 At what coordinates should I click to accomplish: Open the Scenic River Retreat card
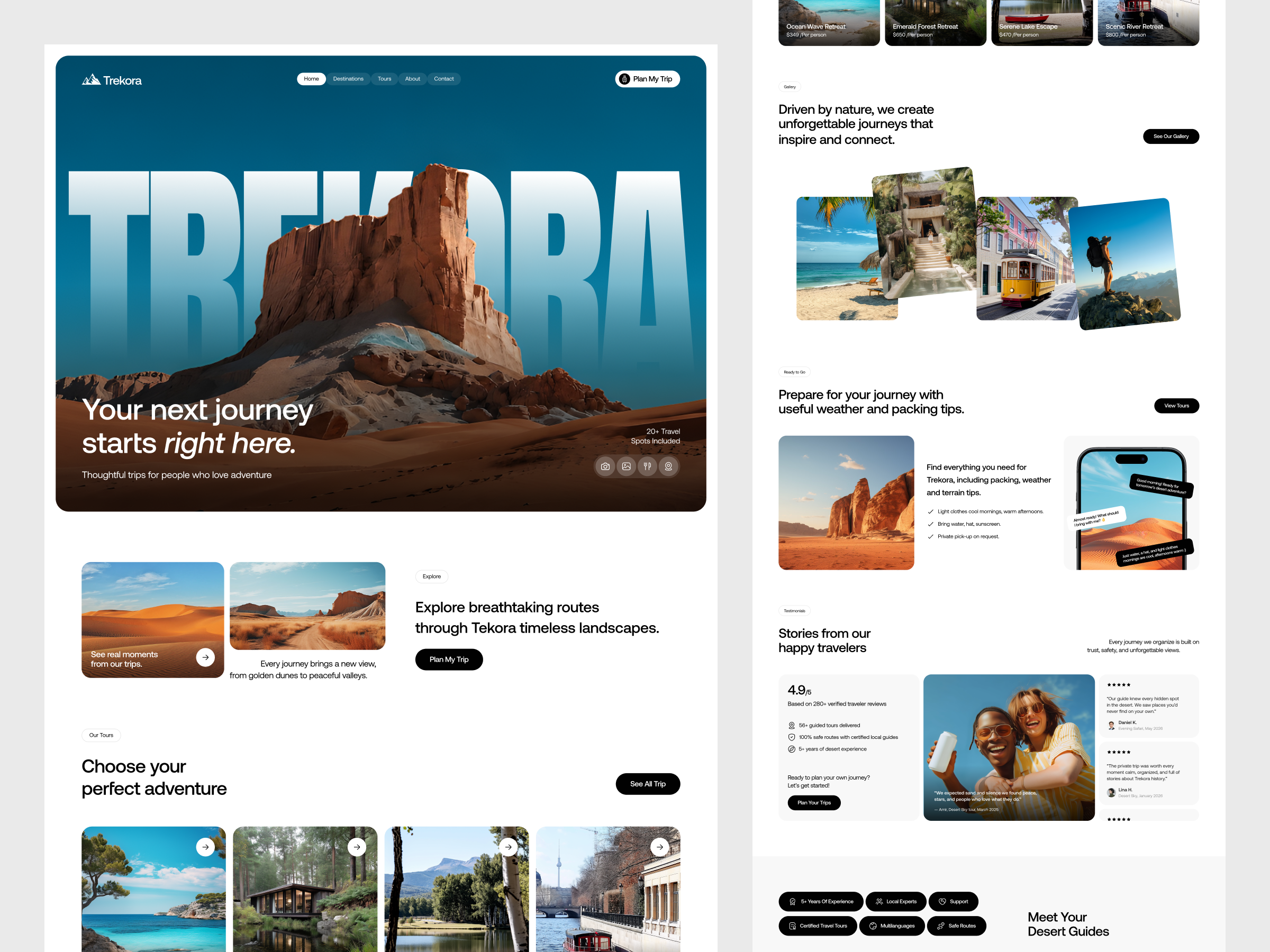point(1148,22)
